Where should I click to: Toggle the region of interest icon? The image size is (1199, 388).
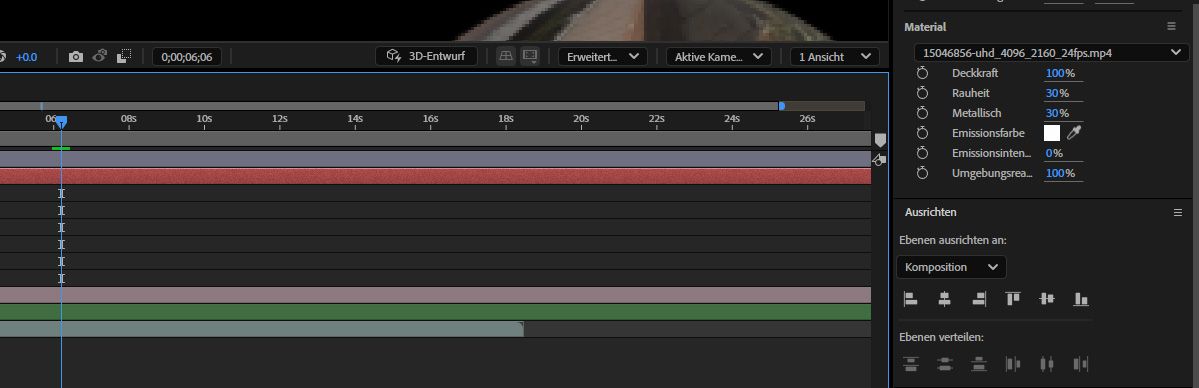[124, 57]
